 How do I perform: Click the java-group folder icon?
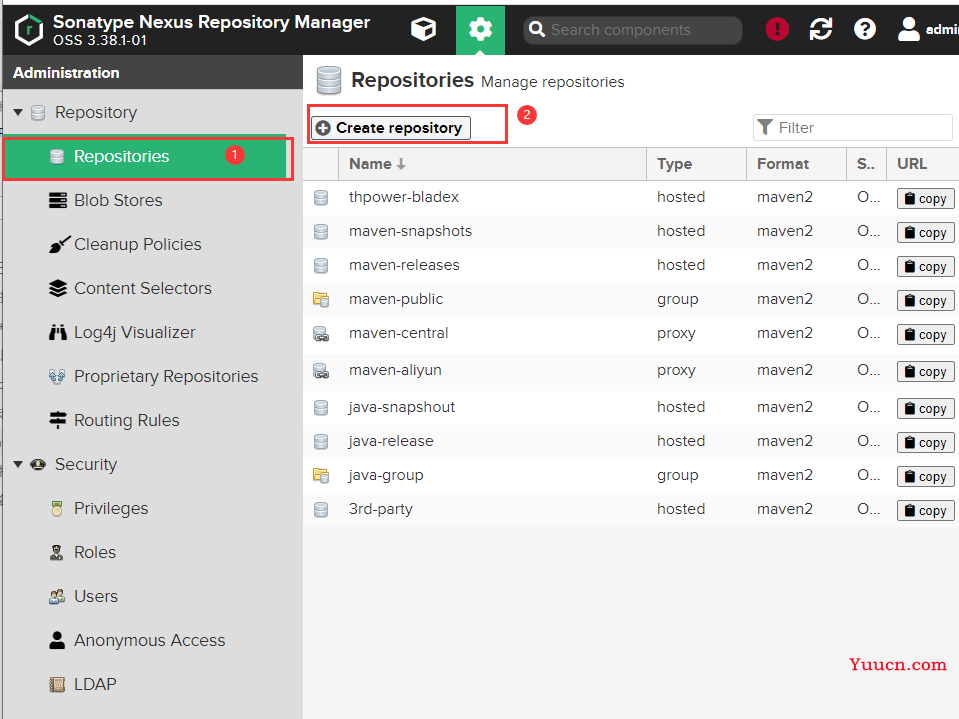321,476
